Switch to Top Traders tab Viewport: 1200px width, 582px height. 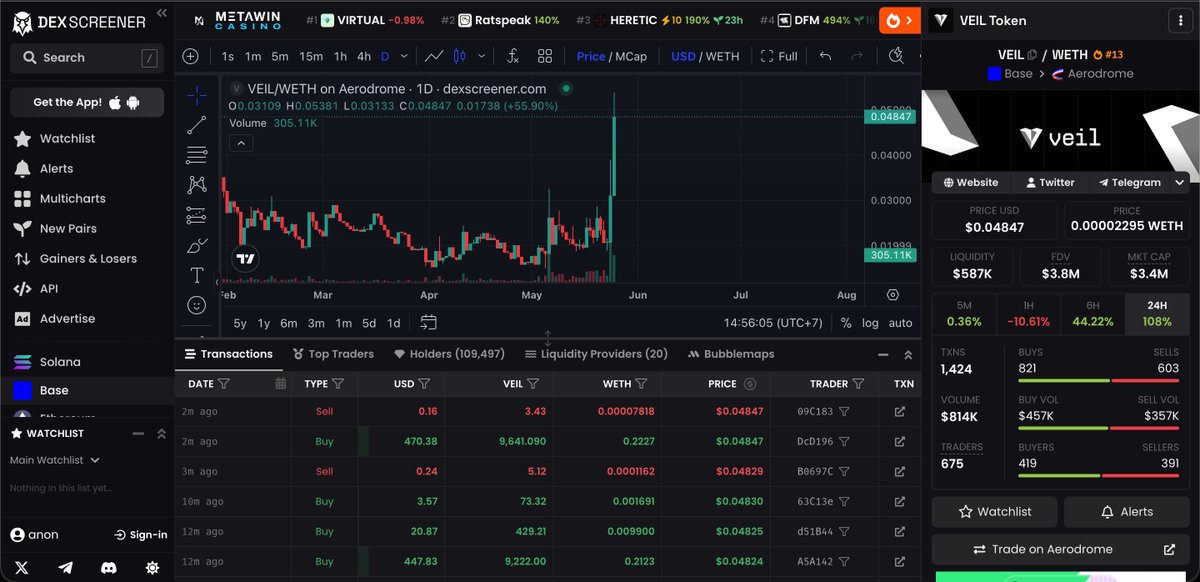click(333, 354)
